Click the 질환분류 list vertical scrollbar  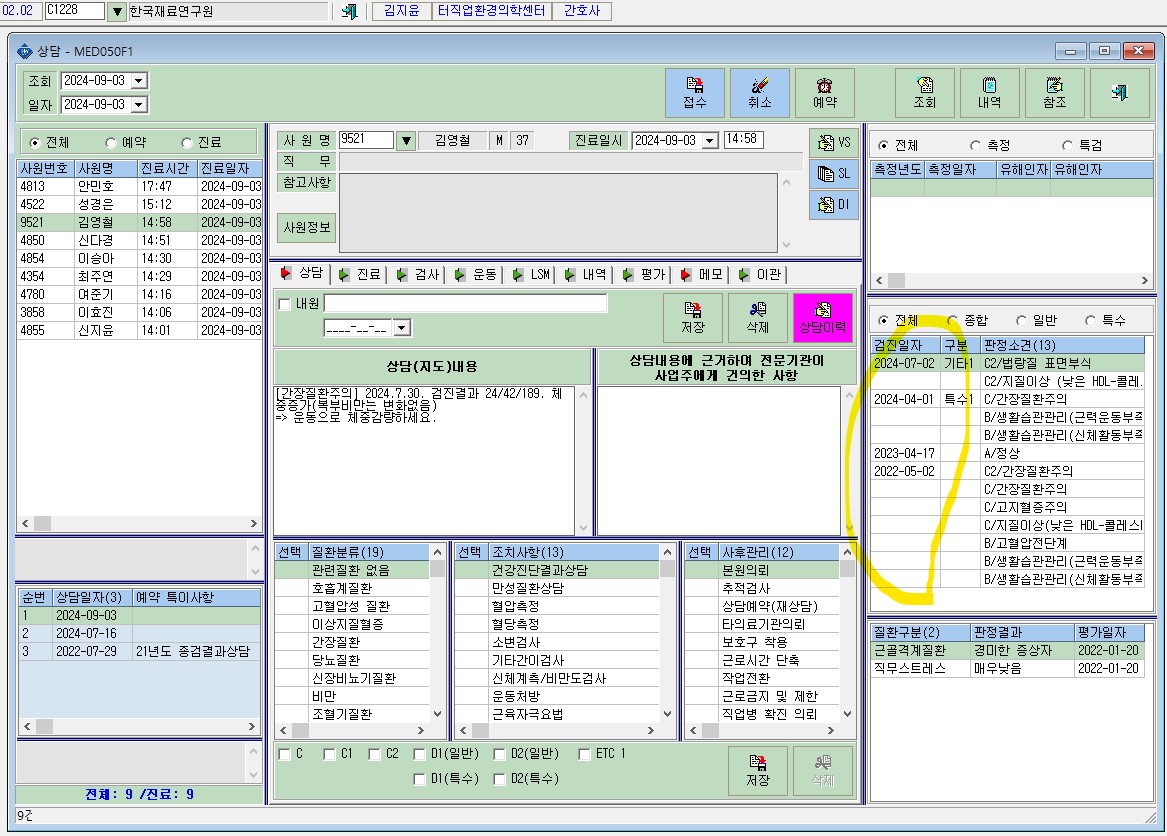438,633
